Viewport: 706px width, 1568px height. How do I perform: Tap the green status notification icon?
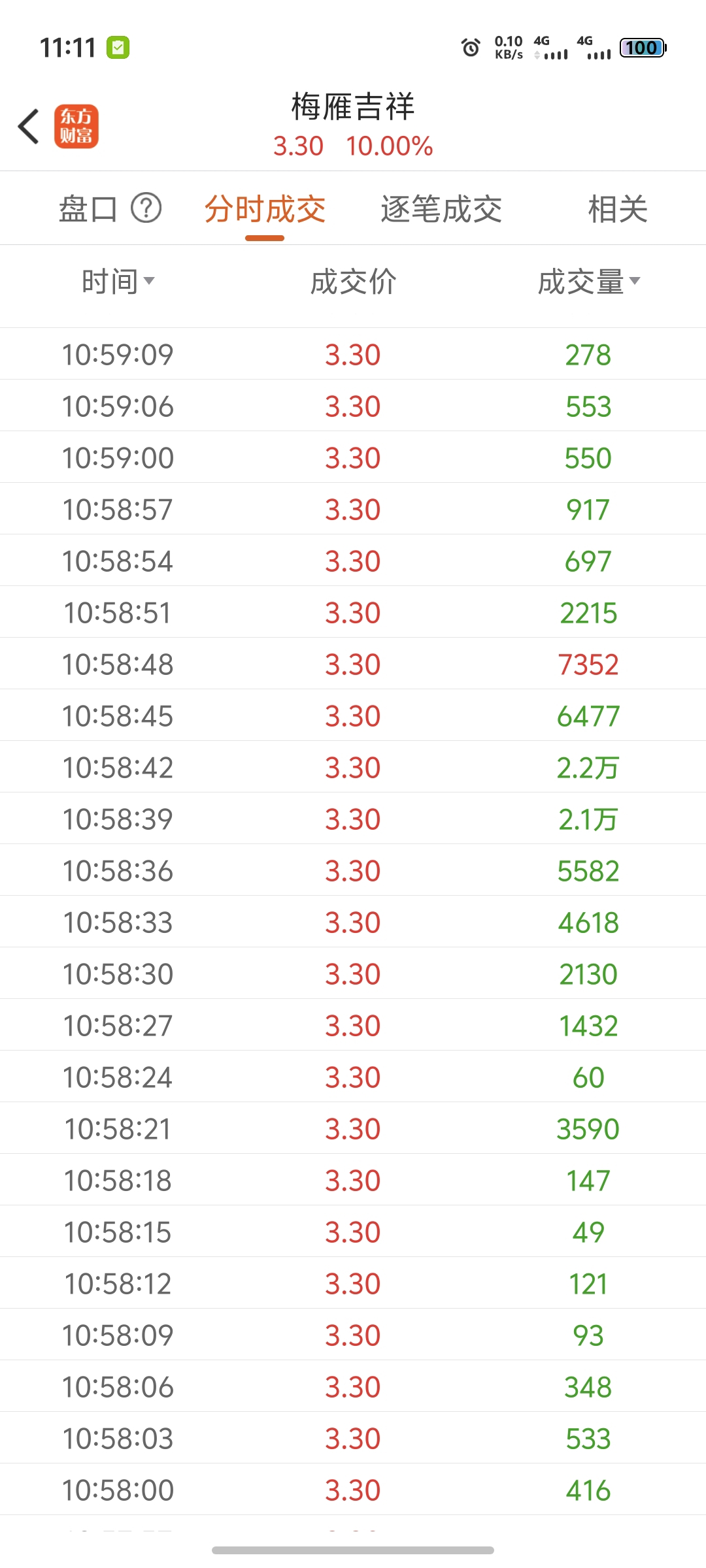[118, 48]
